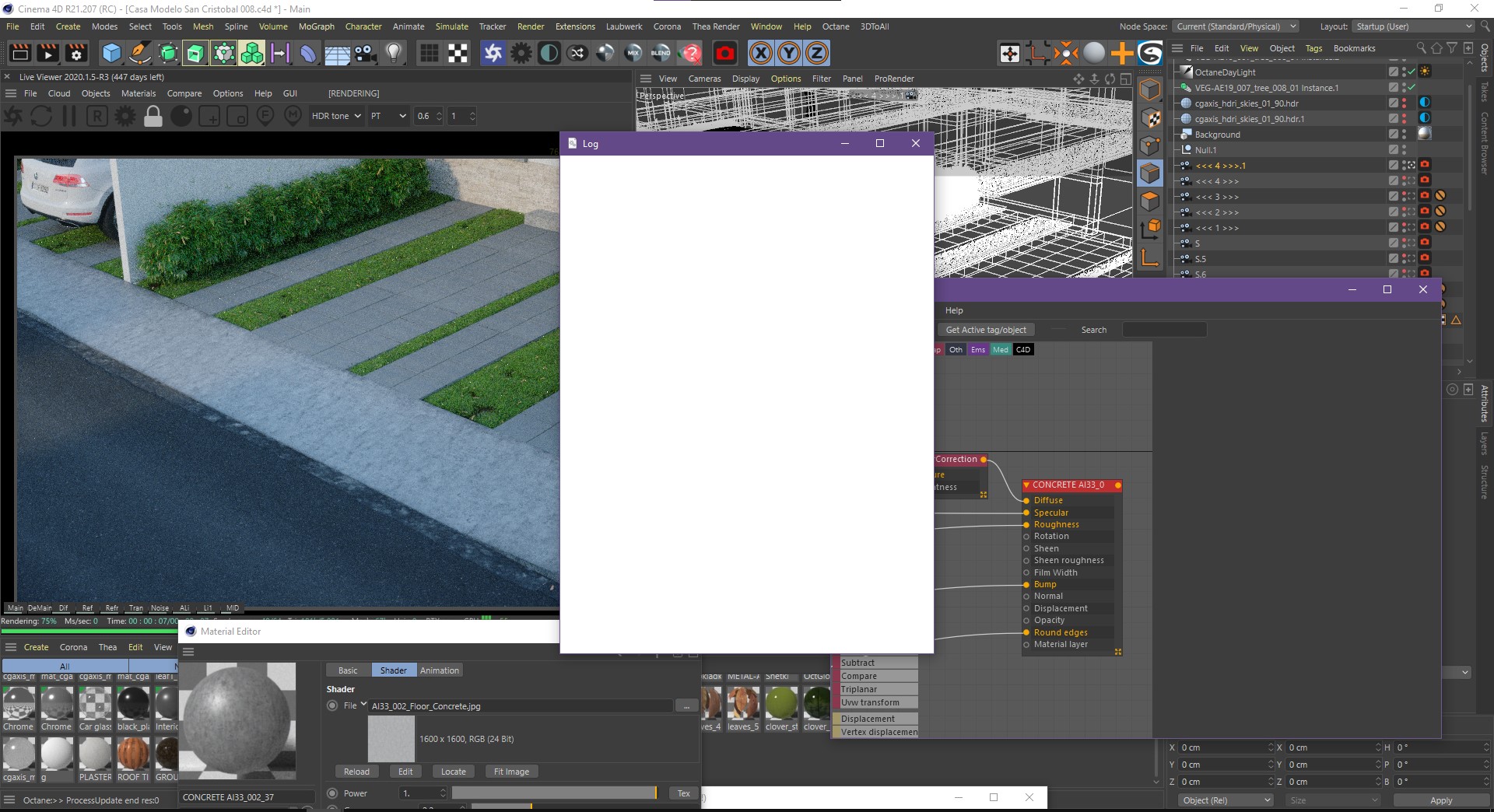The height and width of the screenshot is (812, 1494).
Task: Adjust the 0.6 value stepper arrows
Action: click(x=439, y=116)
